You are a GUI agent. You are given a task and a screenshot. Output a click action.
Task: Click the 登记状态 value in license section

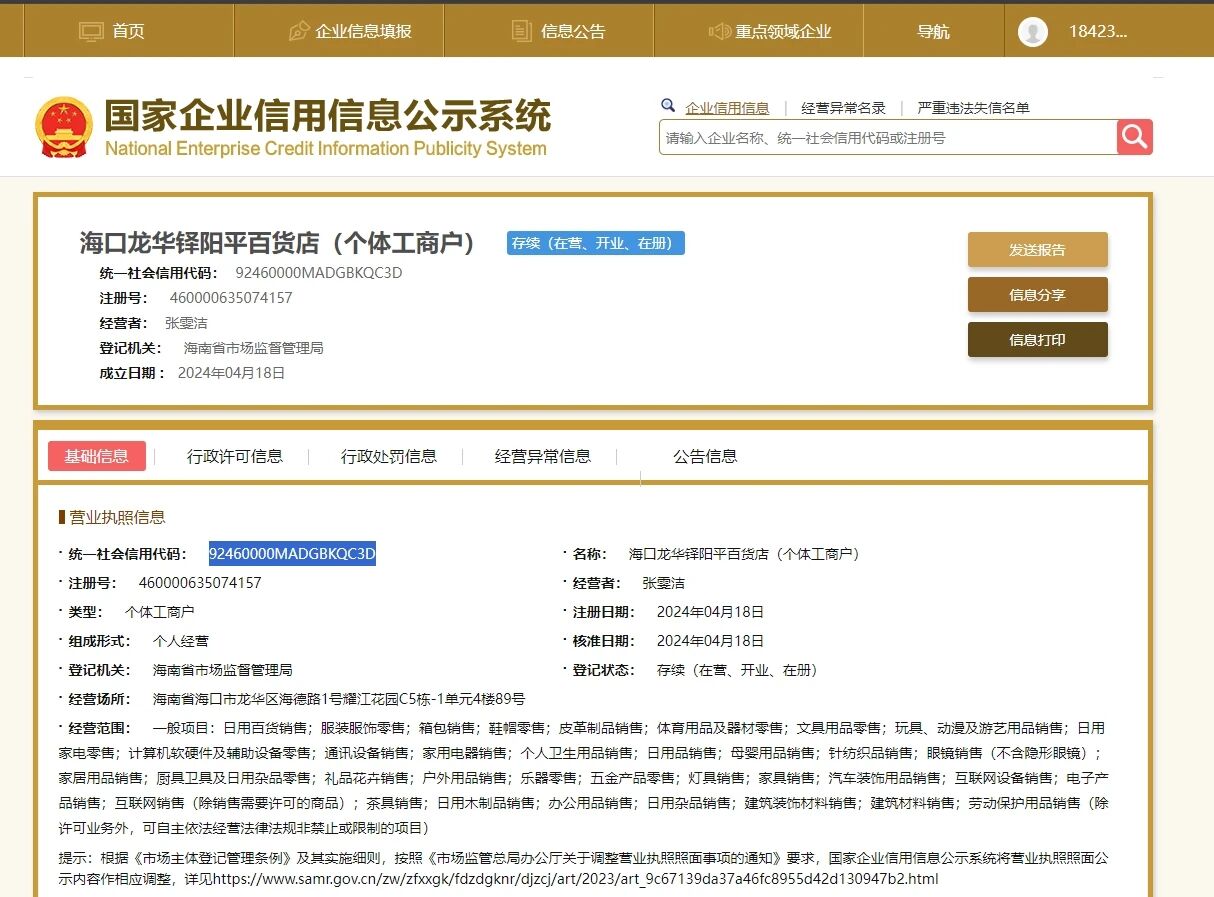(x=737, y=670)
